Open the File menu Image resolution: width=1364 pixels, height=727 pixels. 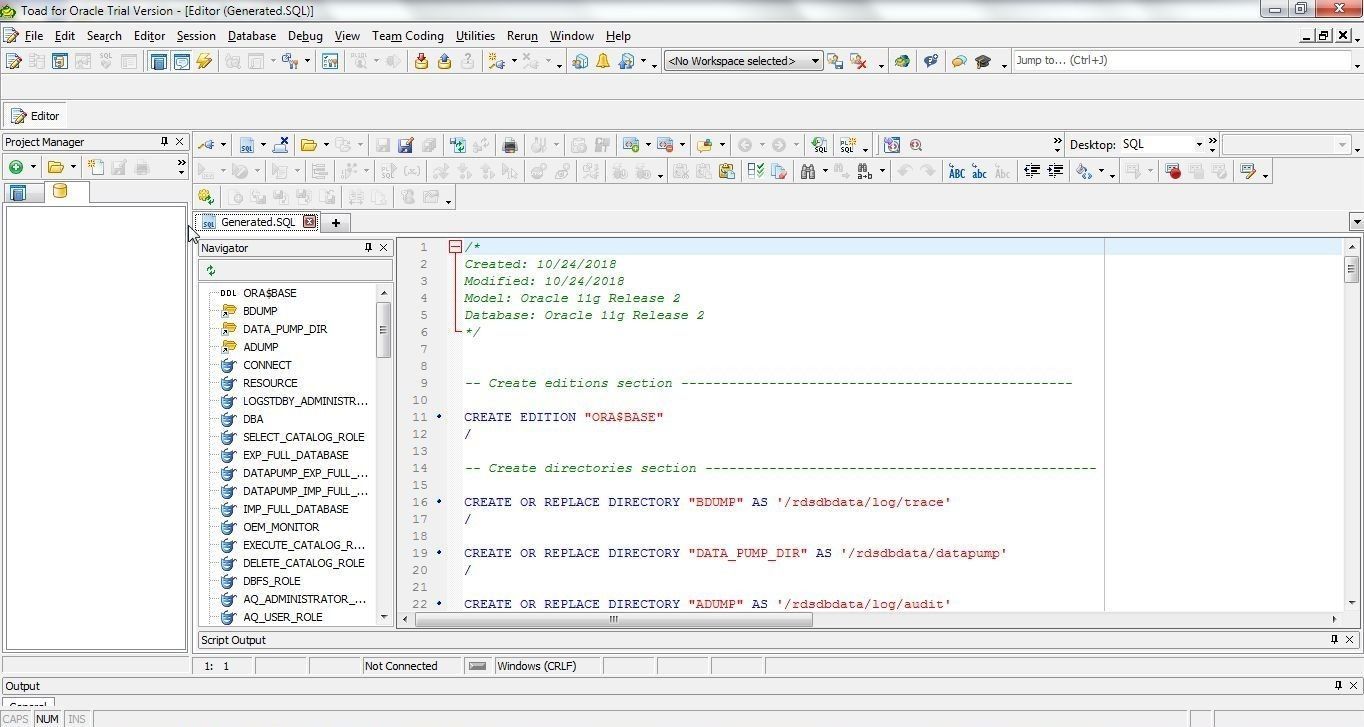pos(33,36)
